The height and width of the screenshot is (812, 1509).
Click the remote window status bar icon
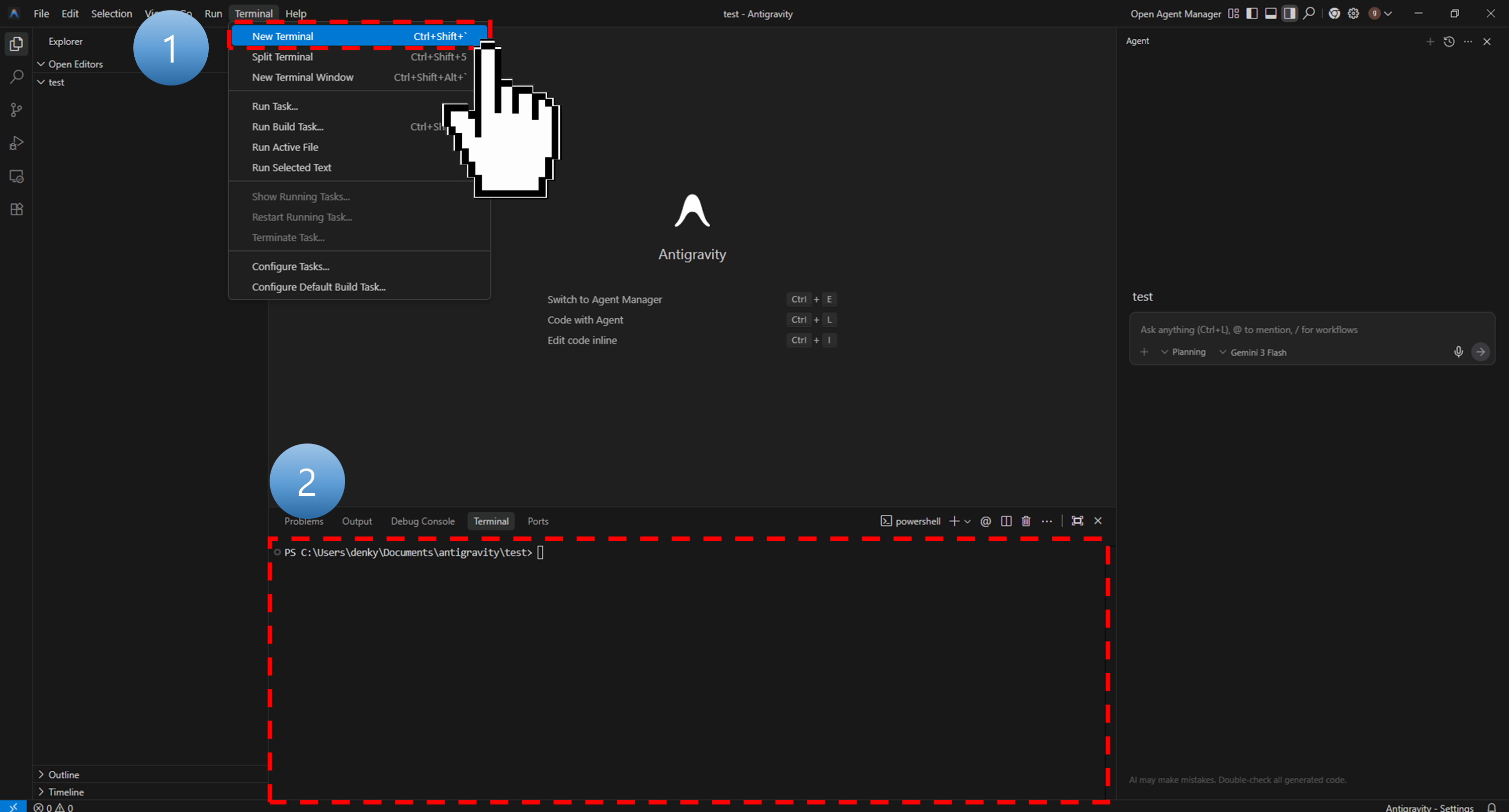tap(13, 807)
